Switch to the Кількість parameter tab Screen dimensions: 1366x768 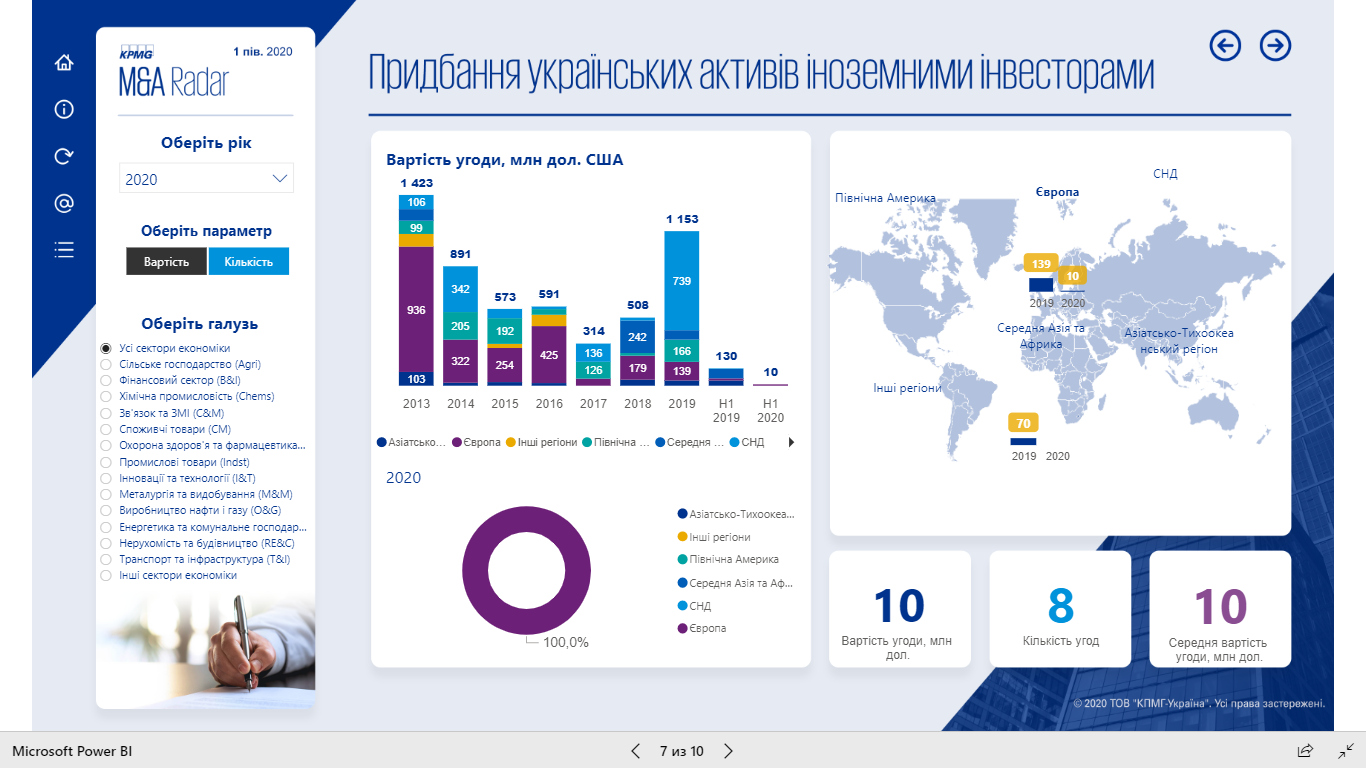[x=248, y=262]
